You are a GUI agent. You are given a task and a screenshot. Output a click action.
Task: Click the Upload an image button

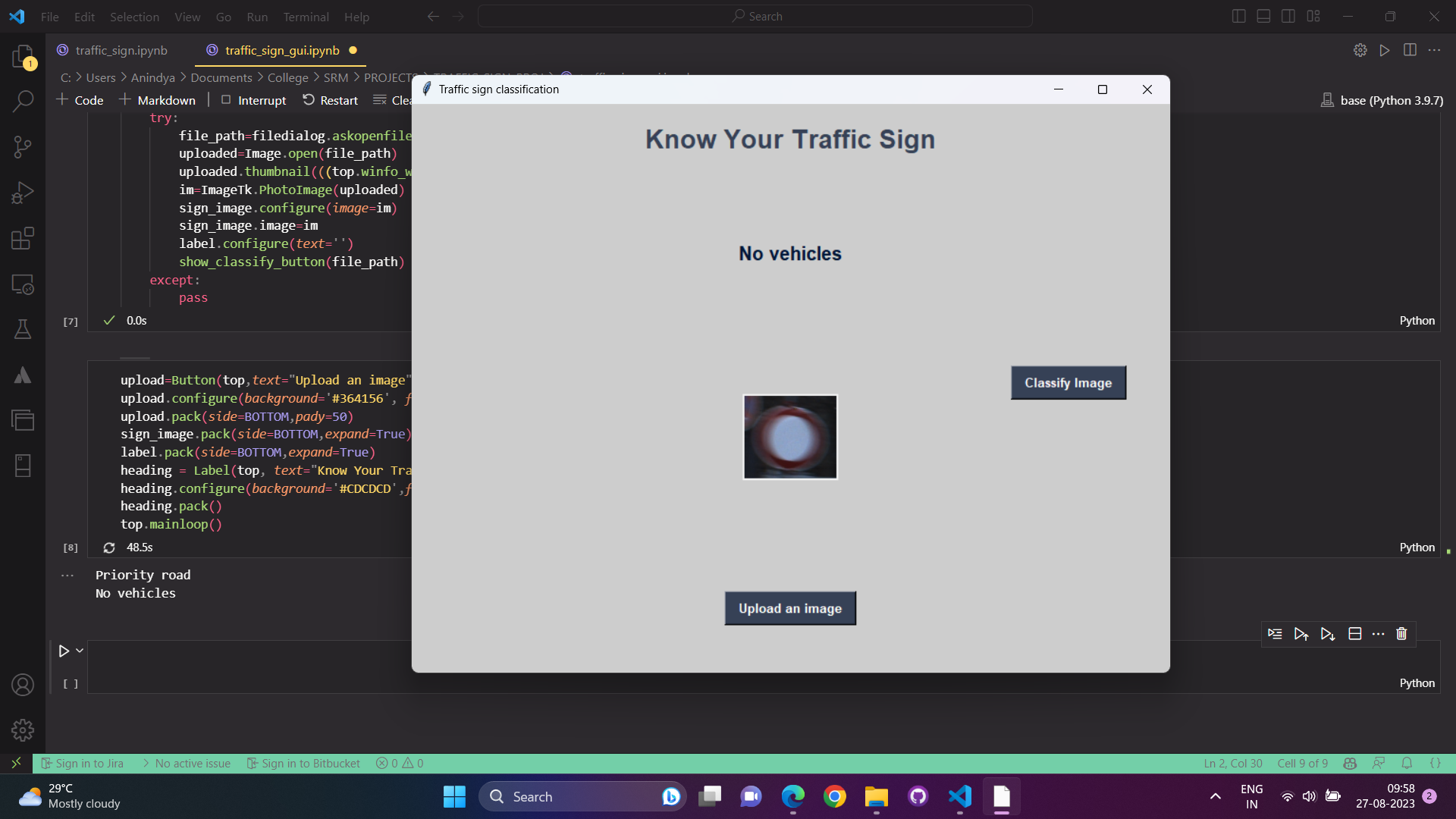[x=789, y=607]
